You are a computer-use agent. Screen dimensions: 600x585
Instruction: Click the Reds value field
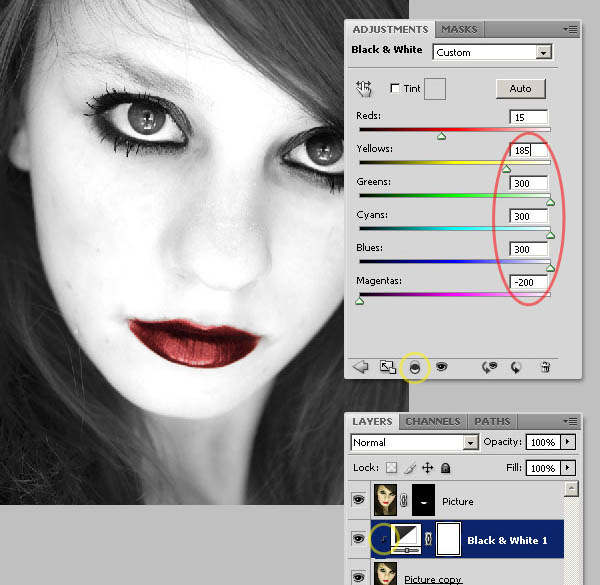pos(529,117)
